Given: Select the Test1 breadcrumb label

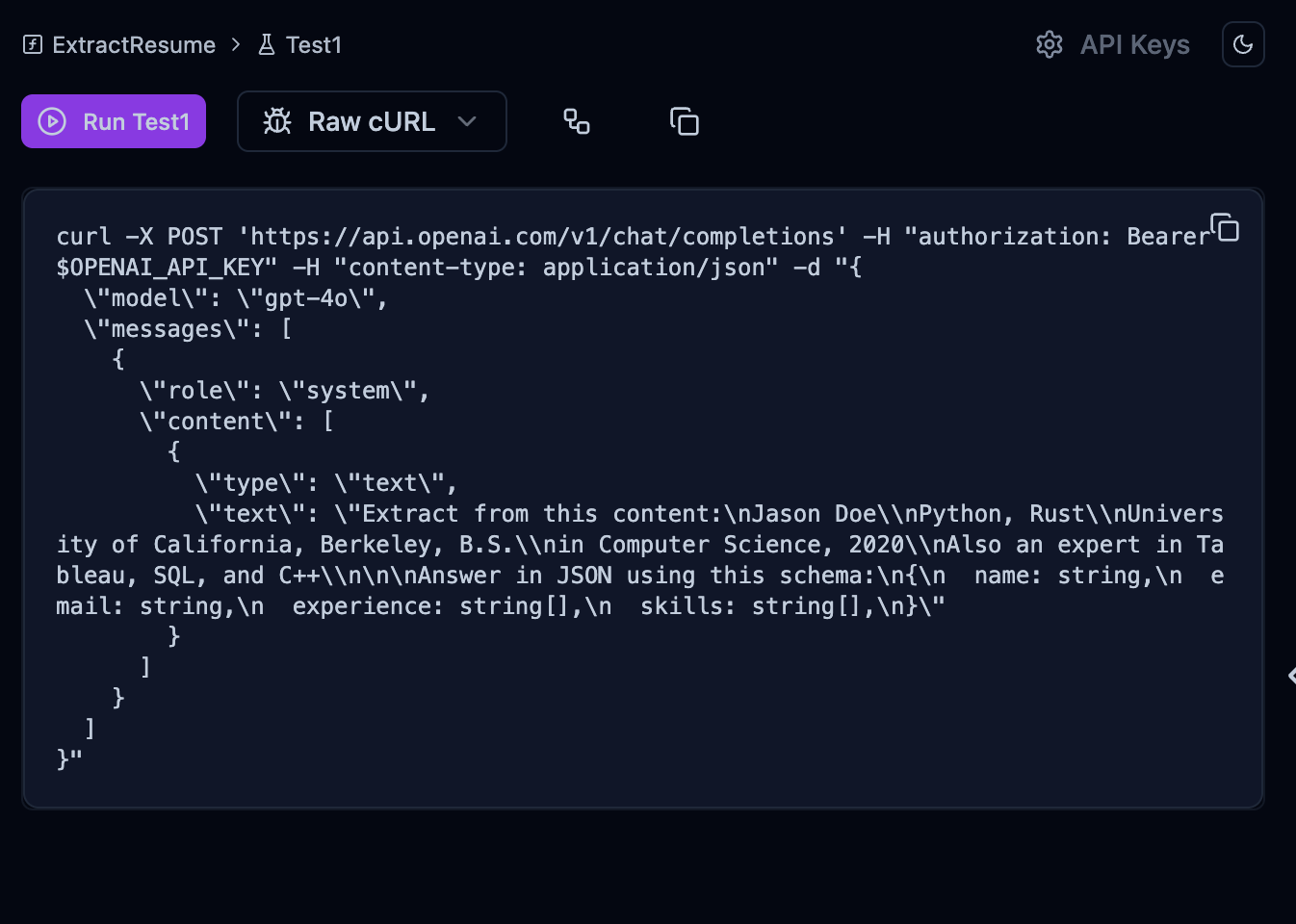Looking at the screenshot, I should click(314, 45).
